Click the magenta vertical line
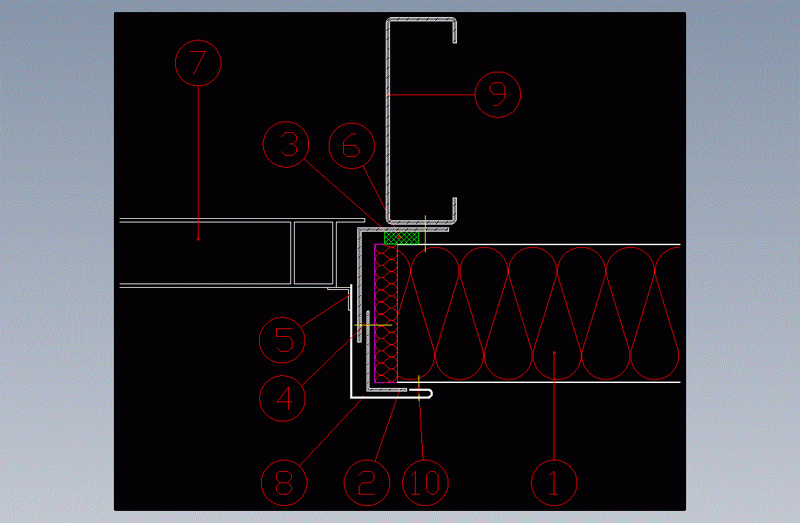This screenshot has height=523, width=800. coord(374,310)
